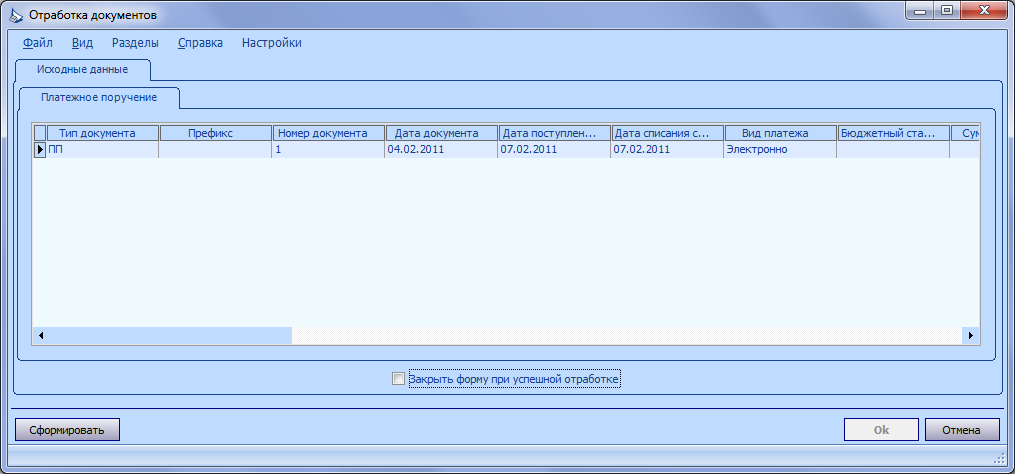The height and width of the screenshot is (474, 1015).
Task: Click the Сформировать button
Action: (x=67, y=430)
